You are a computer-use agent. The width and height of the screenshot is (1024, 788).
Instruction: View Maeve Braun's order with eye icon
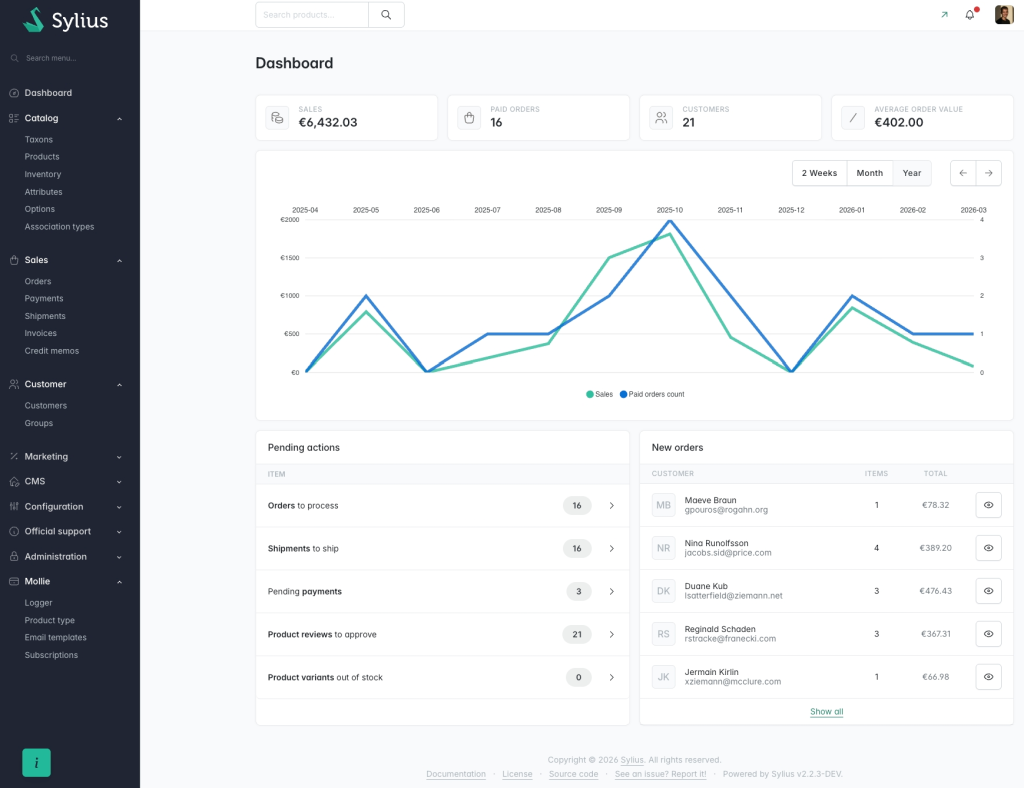[x=988, y=505]
